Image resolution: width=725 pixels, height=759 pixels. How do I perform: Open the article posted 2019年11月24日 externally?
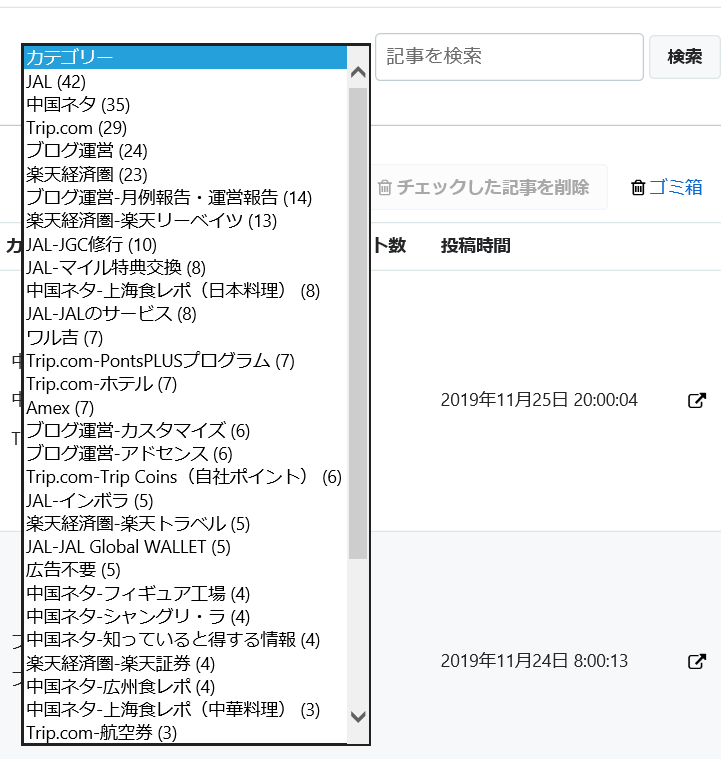[x=696, y=661]
